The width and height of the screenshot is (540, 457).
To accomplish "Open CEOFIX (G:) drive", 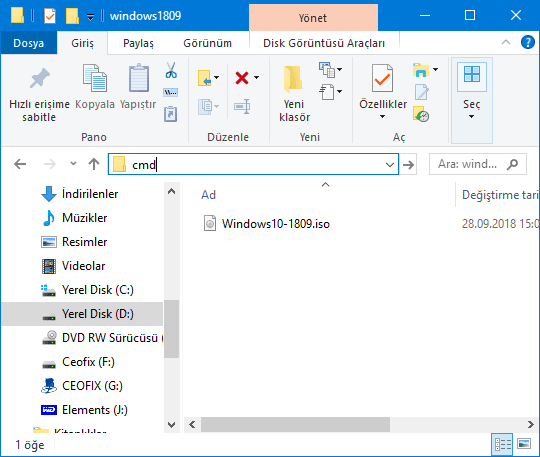I will (x=82, y=386).
